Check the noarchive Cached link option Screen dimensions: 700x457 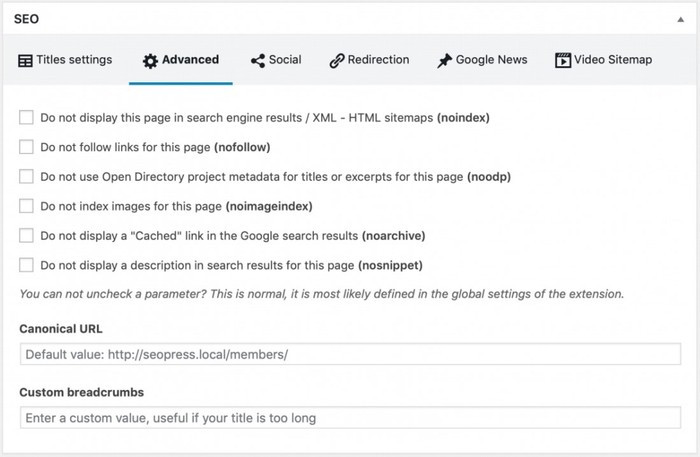click(x=26, y=236)
